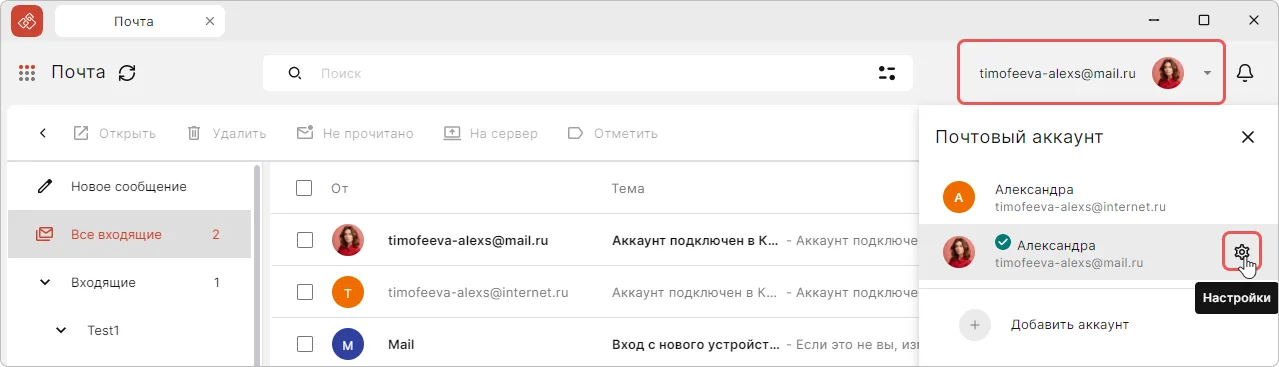Open the notifications bell

[x=1246, y=73]
